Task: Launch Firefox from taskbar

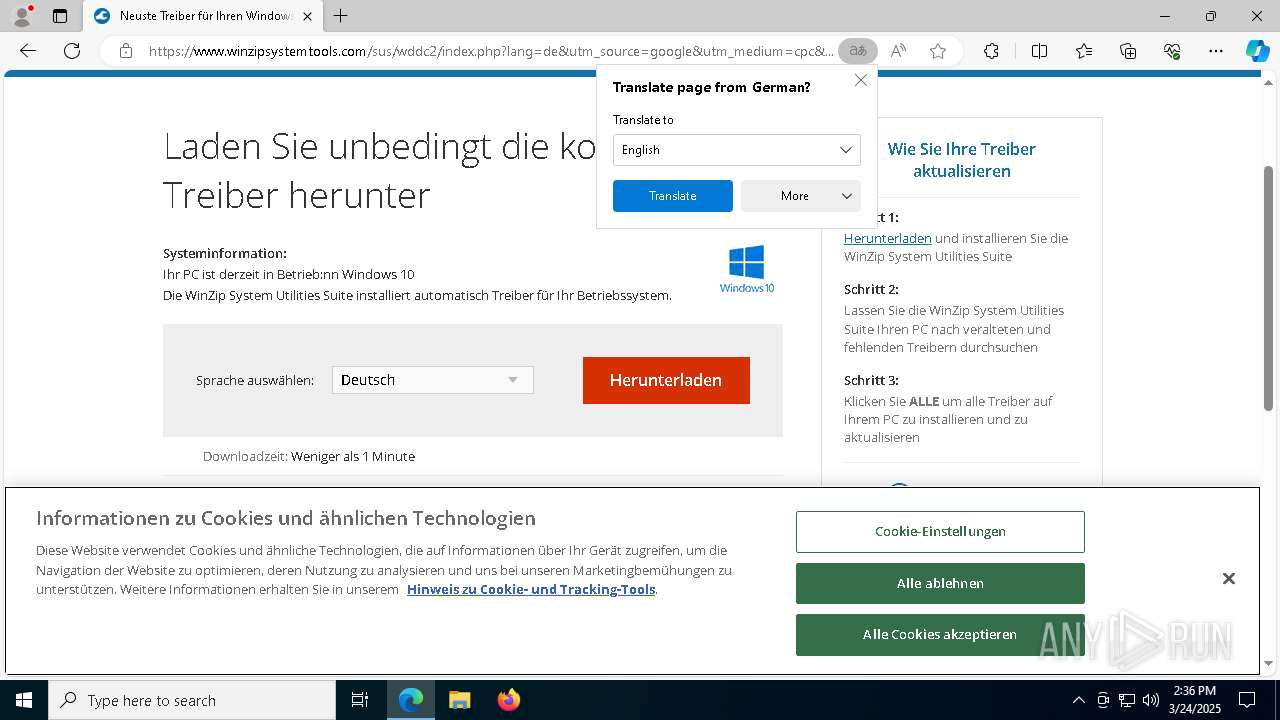Action: pyautogui.click(x=509, y=700)
